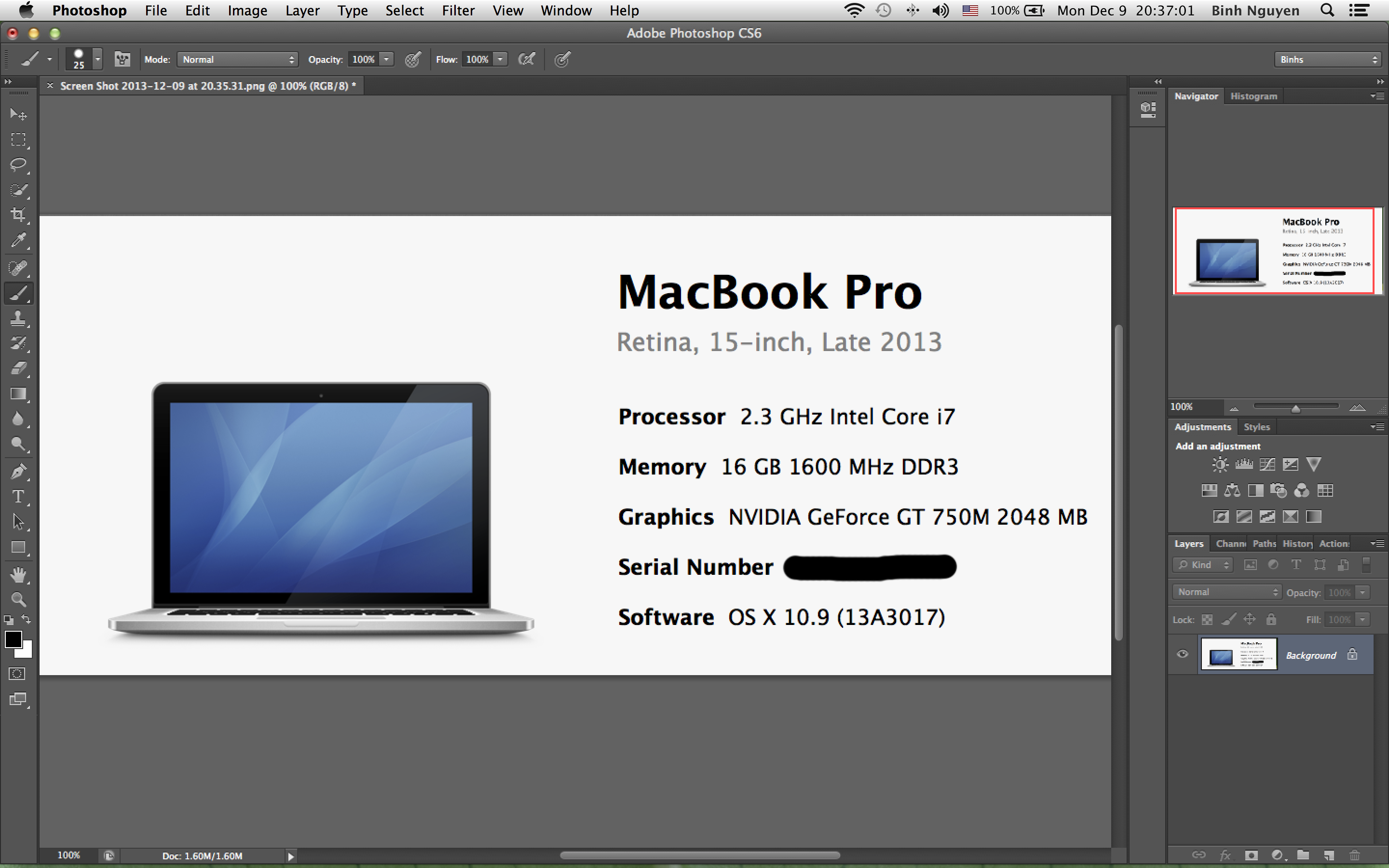The image size is (1389, 868).
Task: Click the Background layer thumbnail
Action: [1238, 654]
